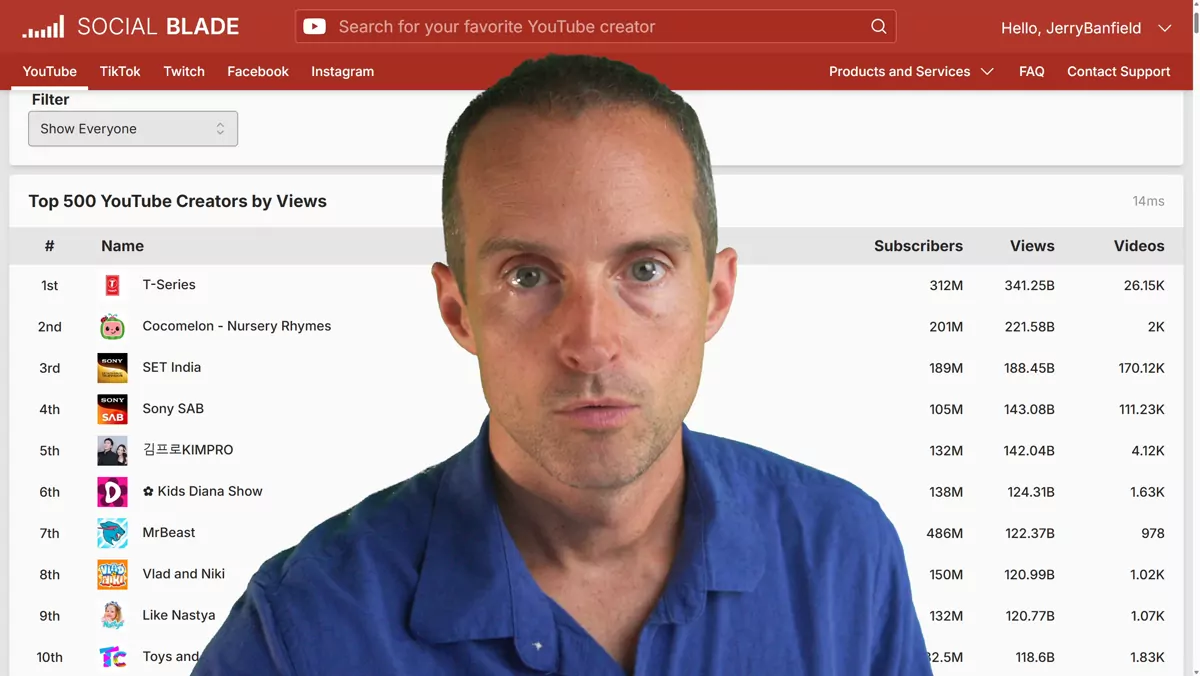The height and width of the screenshot is (676, 1200).
Task: Open Products and Services dropdown
Action: click(911, 71)
